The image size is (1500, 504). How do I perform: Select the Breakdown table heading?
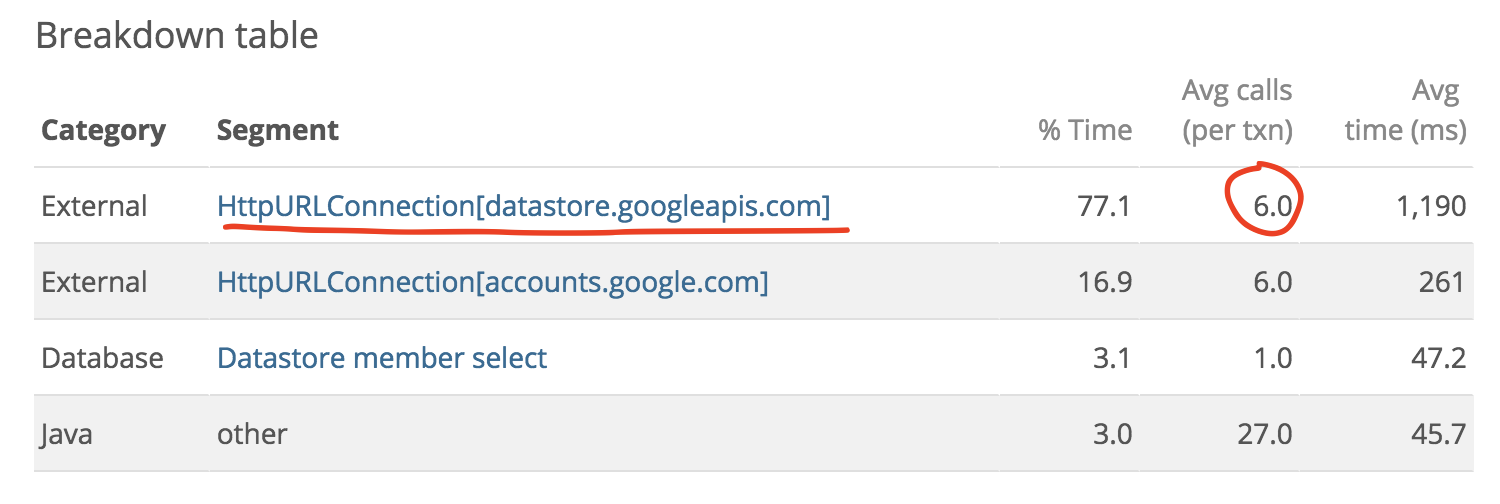click(177, 36)
